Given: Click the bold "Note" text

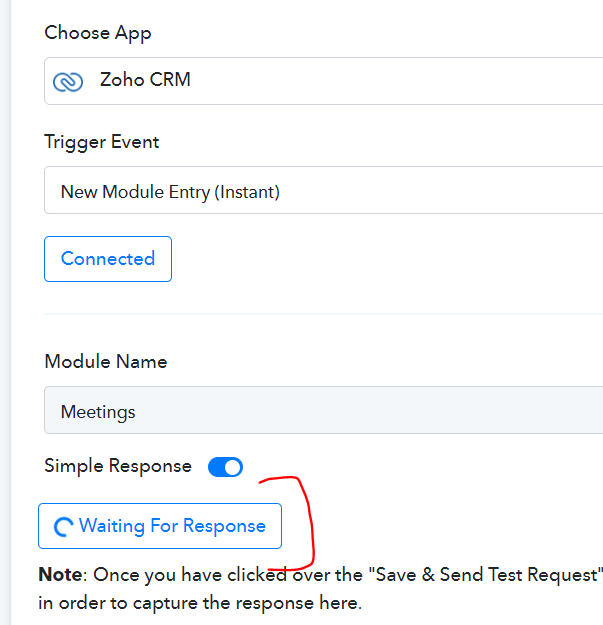Looking at the screenshot, I should tap(60, 575).
